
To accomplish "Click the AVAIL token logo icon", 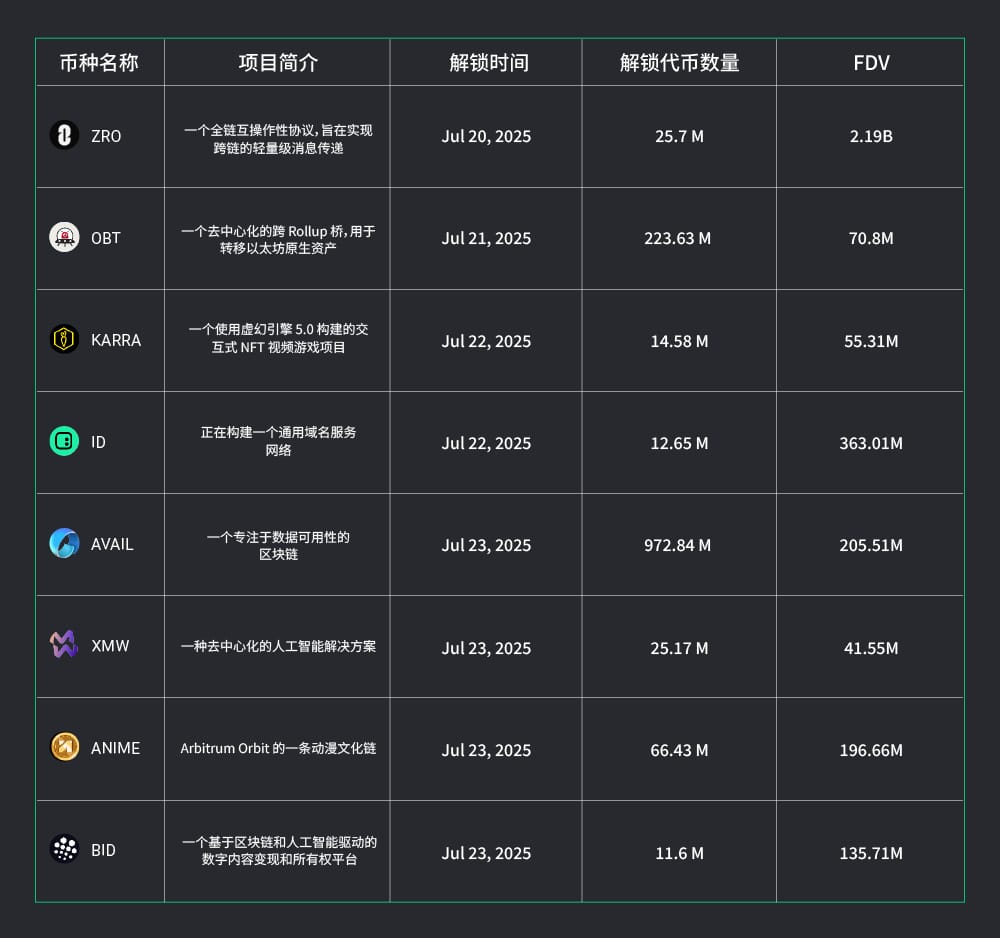I will (64, 543).
